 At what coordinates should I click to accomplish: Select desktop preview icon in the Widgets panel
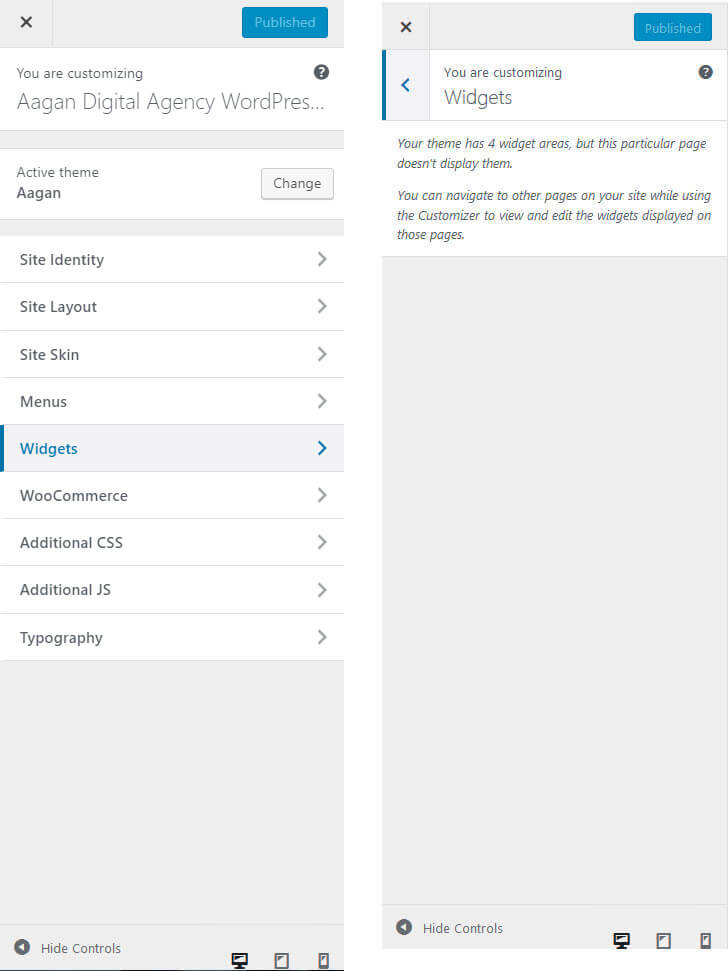point(622,941)
